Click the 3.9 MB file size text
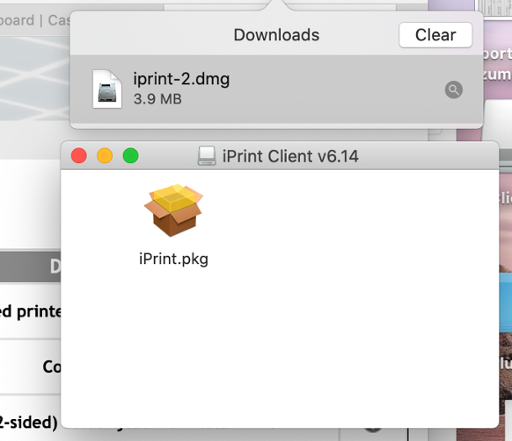This screenshot has width=512, height=441. point(158,99)
